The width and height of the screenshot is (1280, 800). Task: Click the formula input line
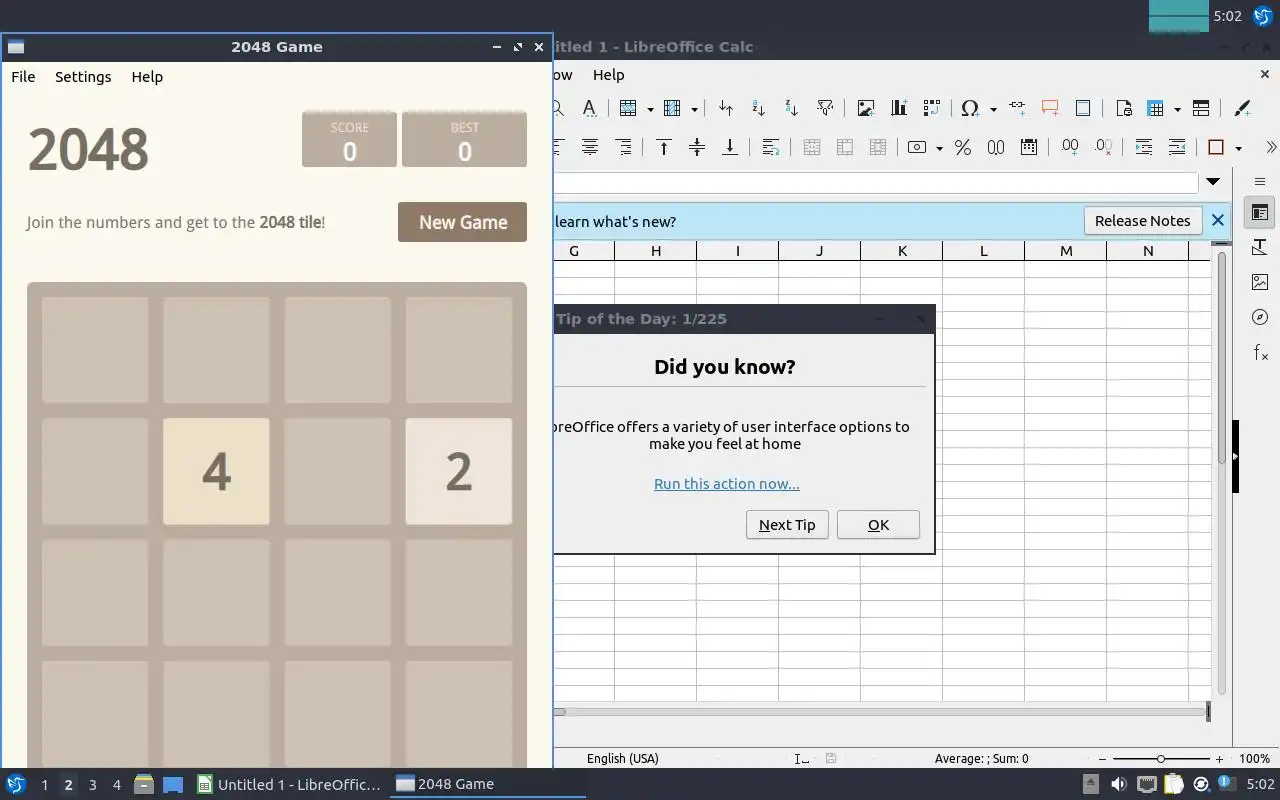pyautogui.click(x=875, y=182)
